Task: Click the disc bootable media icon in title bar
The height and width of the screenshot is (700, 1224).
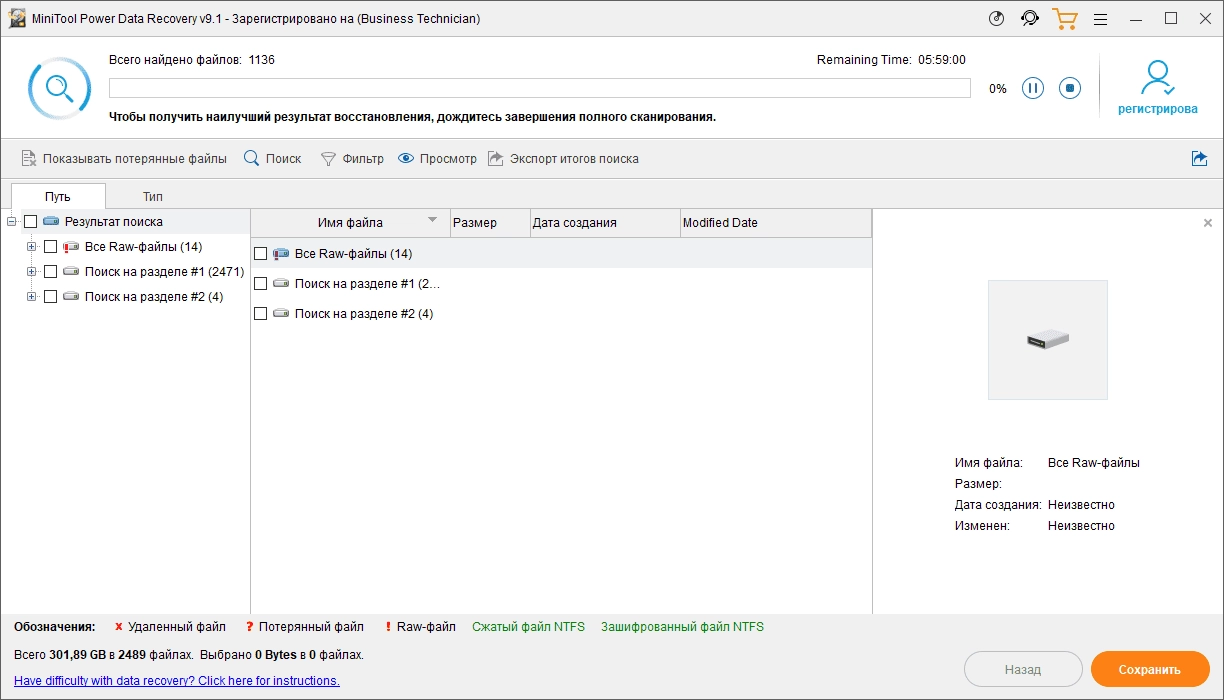Action: click(996, 19)
